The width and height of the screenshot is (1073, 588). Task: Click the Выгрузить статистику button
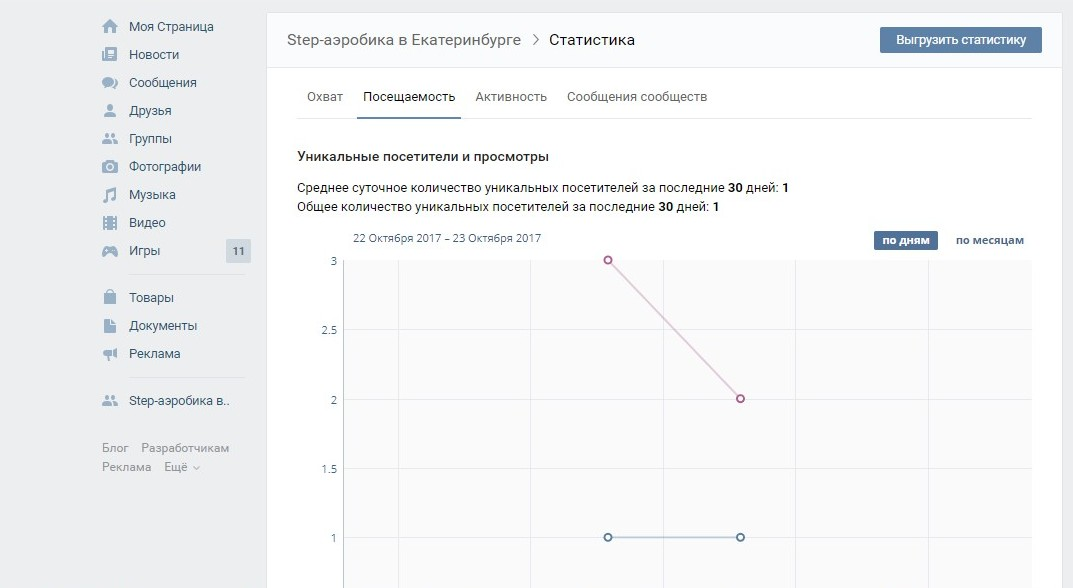tap(960, 40)
